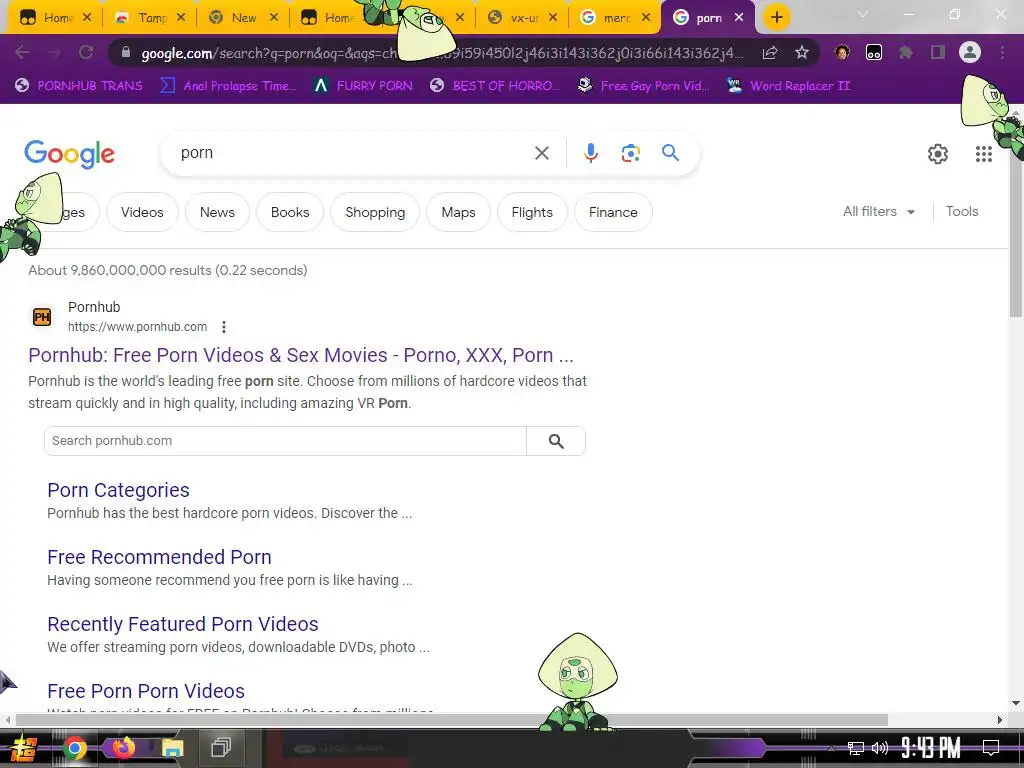Open the browser side panel icon

[938, 52]
